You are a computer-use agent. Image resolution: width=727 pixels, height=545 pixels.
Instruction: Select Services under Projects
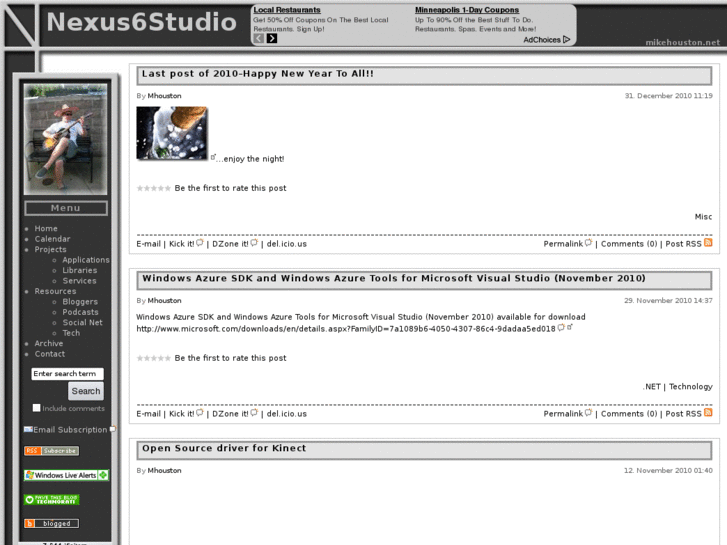tap(79, 281)
